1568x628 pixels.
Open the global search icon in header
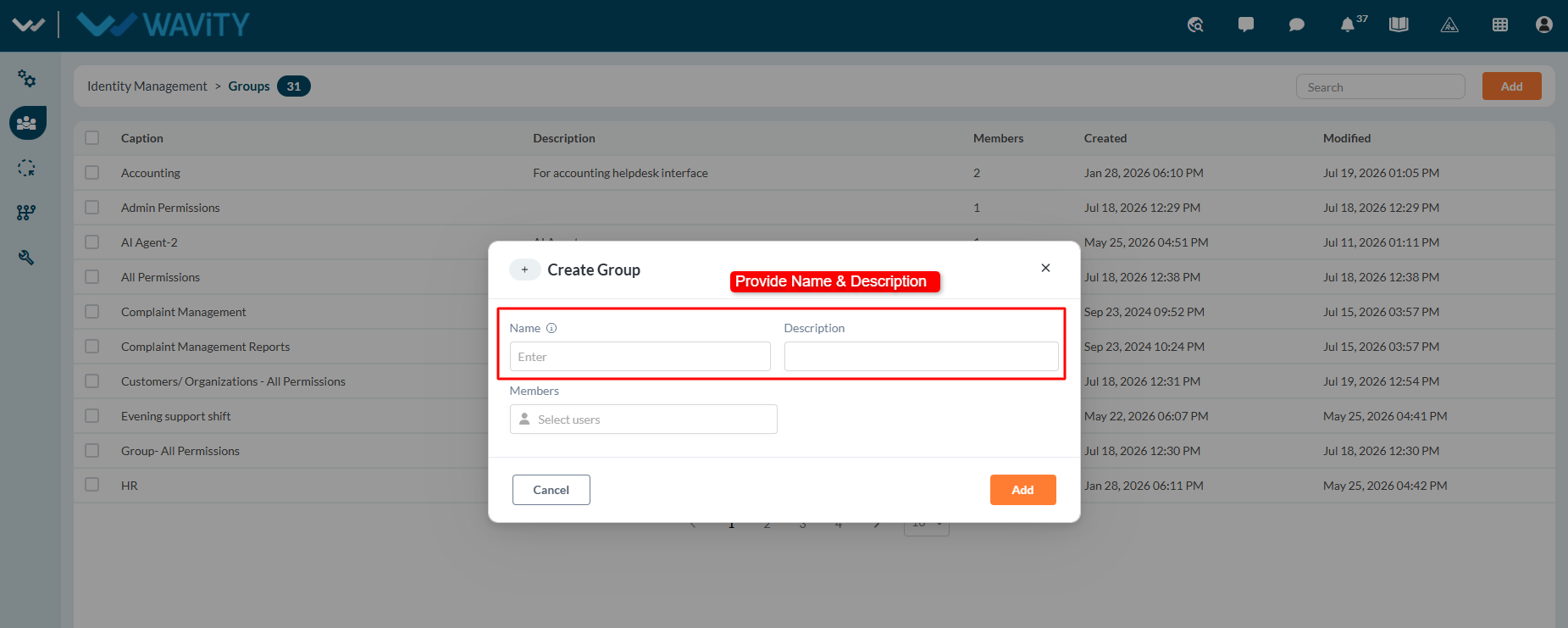pyautogui.click(x=1195, y=25)
